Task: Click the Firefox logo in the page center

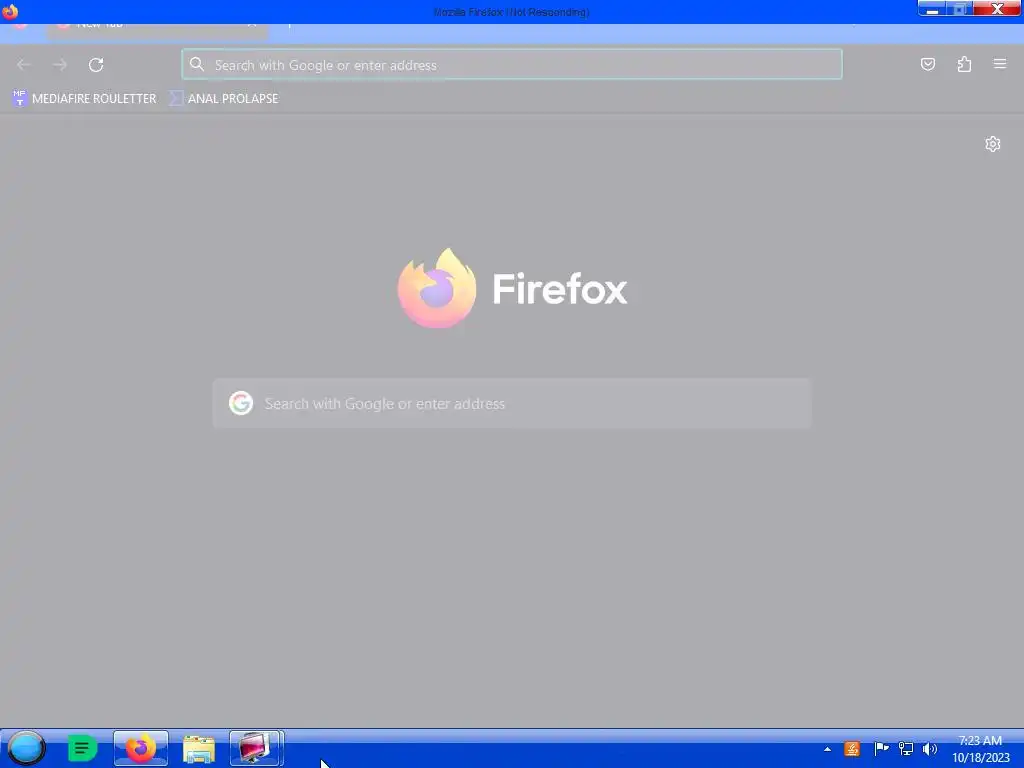Action: pos(437,288)
